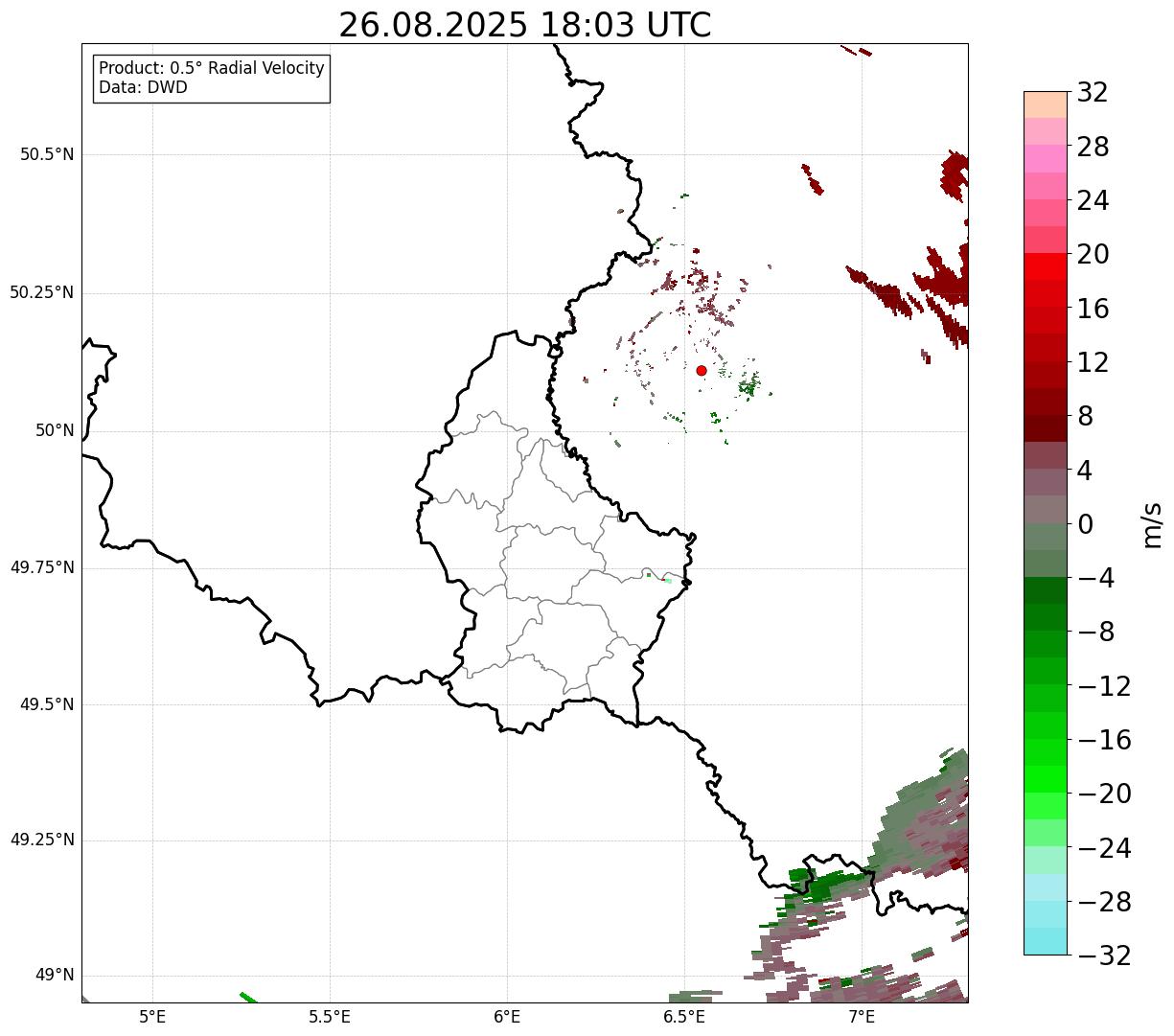Viewport: 1174px width, 1036px height.
Task: Click the colorbar value −32
Action: coord(1104,955)
